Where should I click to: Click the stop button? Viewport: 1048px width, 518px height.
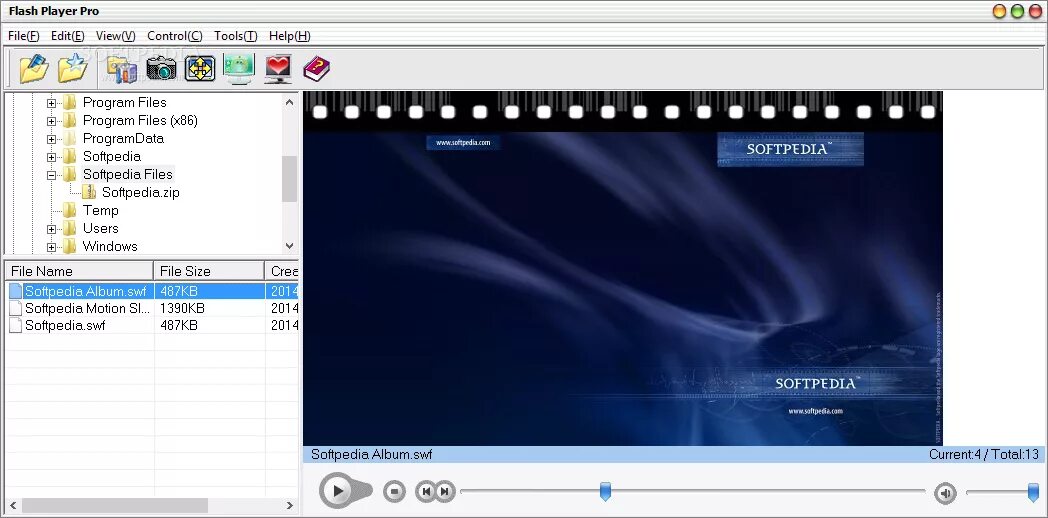click(394, 492)
